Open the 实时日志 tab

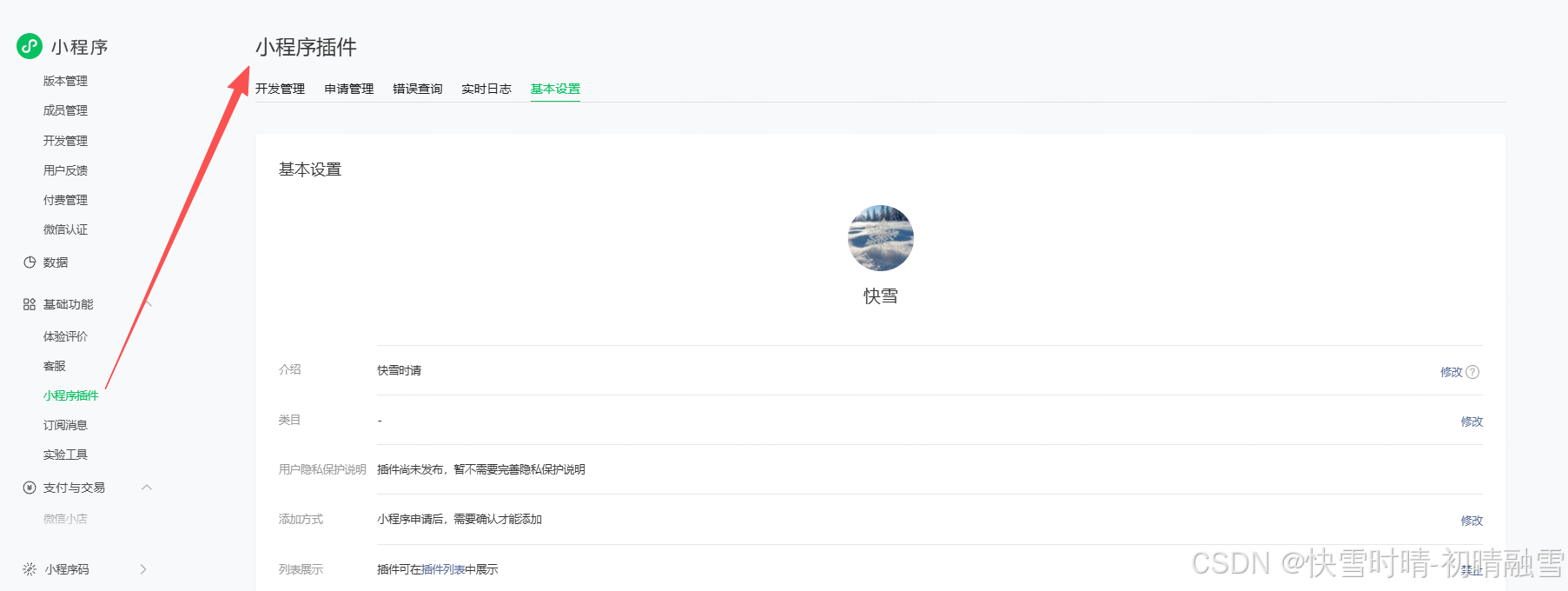click(x=486, y=89)
